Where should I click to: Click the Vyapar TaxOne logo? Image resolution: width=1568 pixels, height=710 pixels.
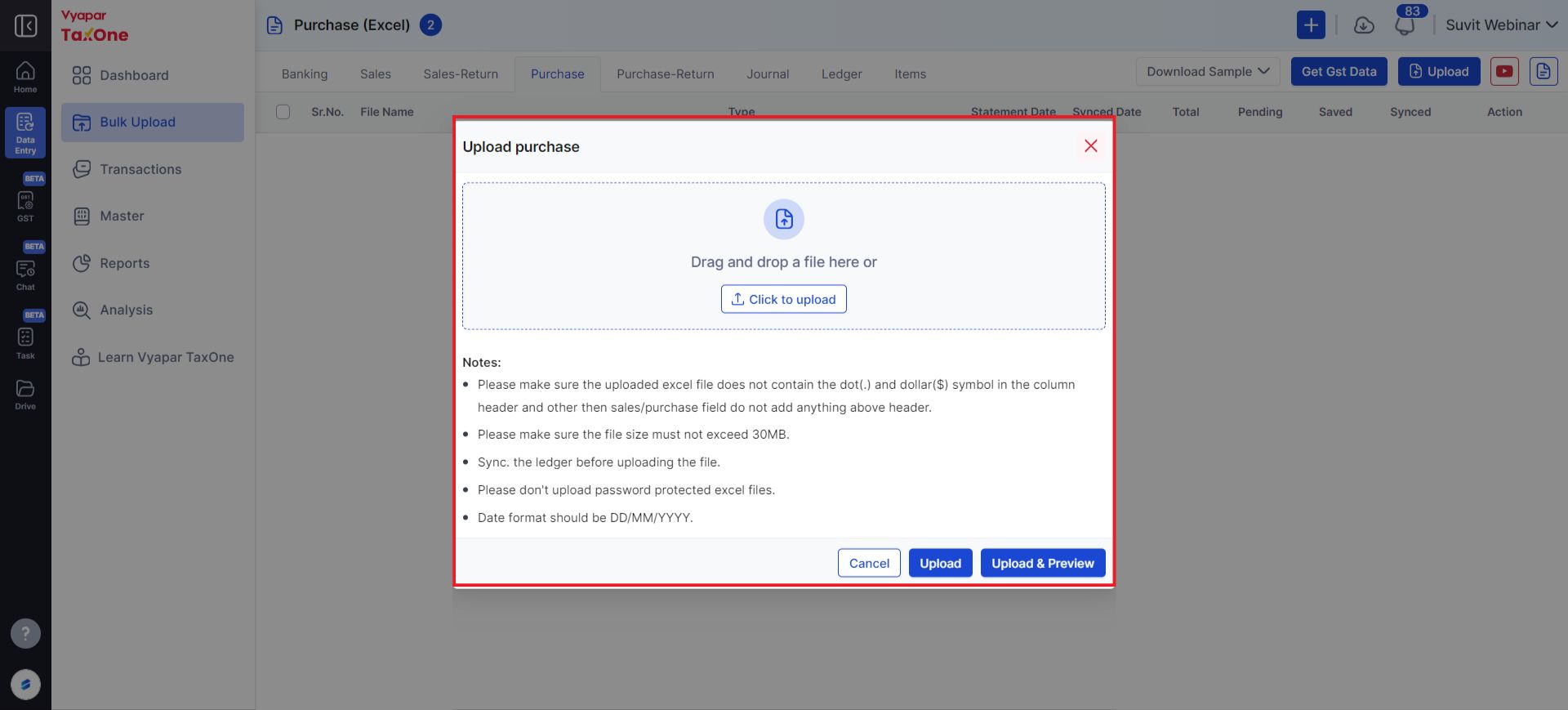pyautogui.click(x=95, y=26)
